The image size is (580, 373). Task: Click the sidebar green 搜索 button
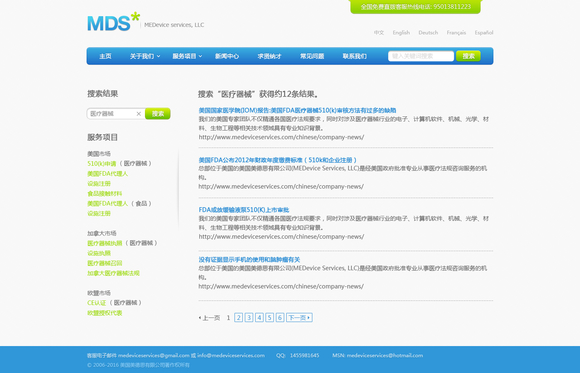click(x=158, y=114)
